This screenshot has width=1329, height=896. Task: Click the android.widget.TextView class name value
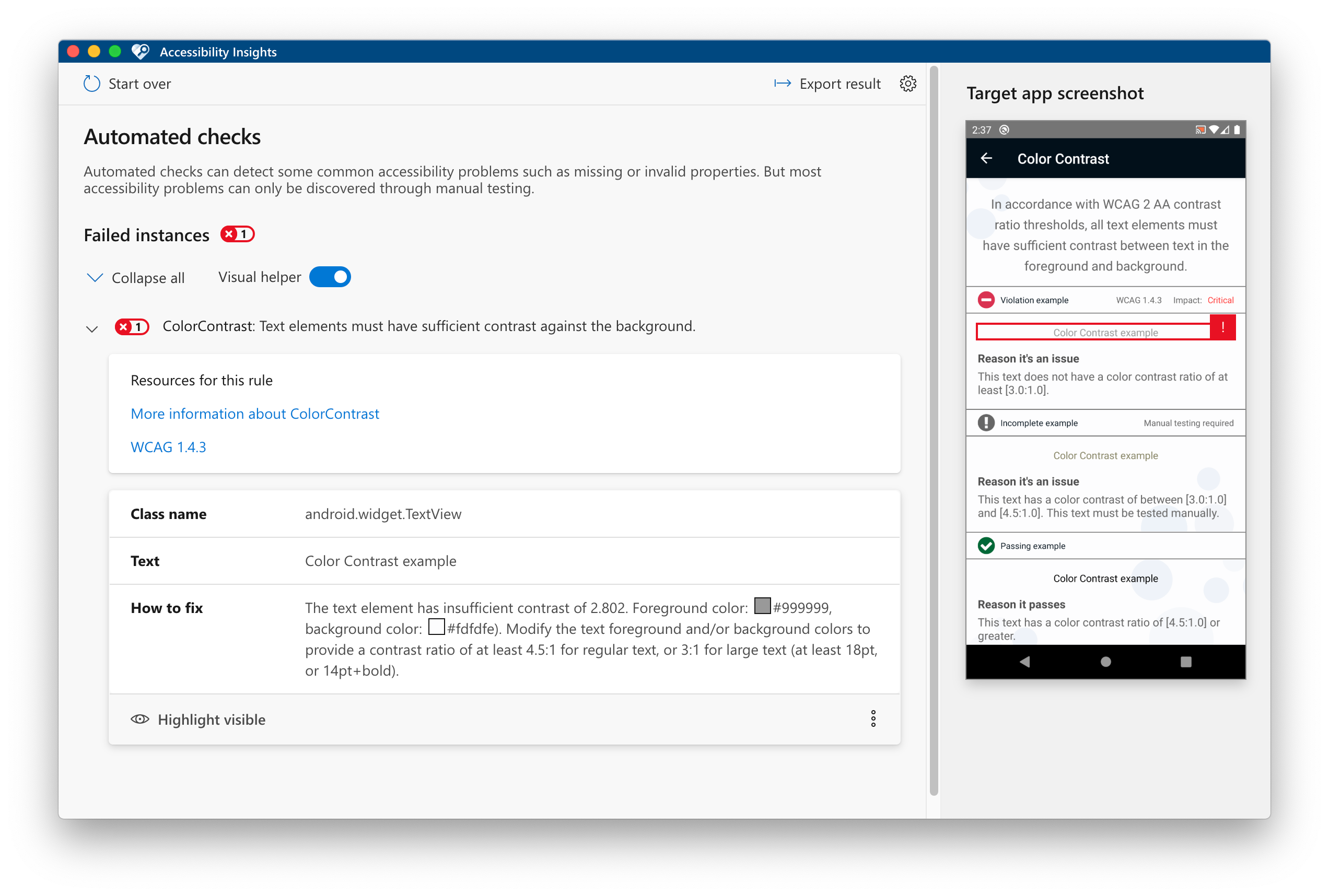coord(383,514)
